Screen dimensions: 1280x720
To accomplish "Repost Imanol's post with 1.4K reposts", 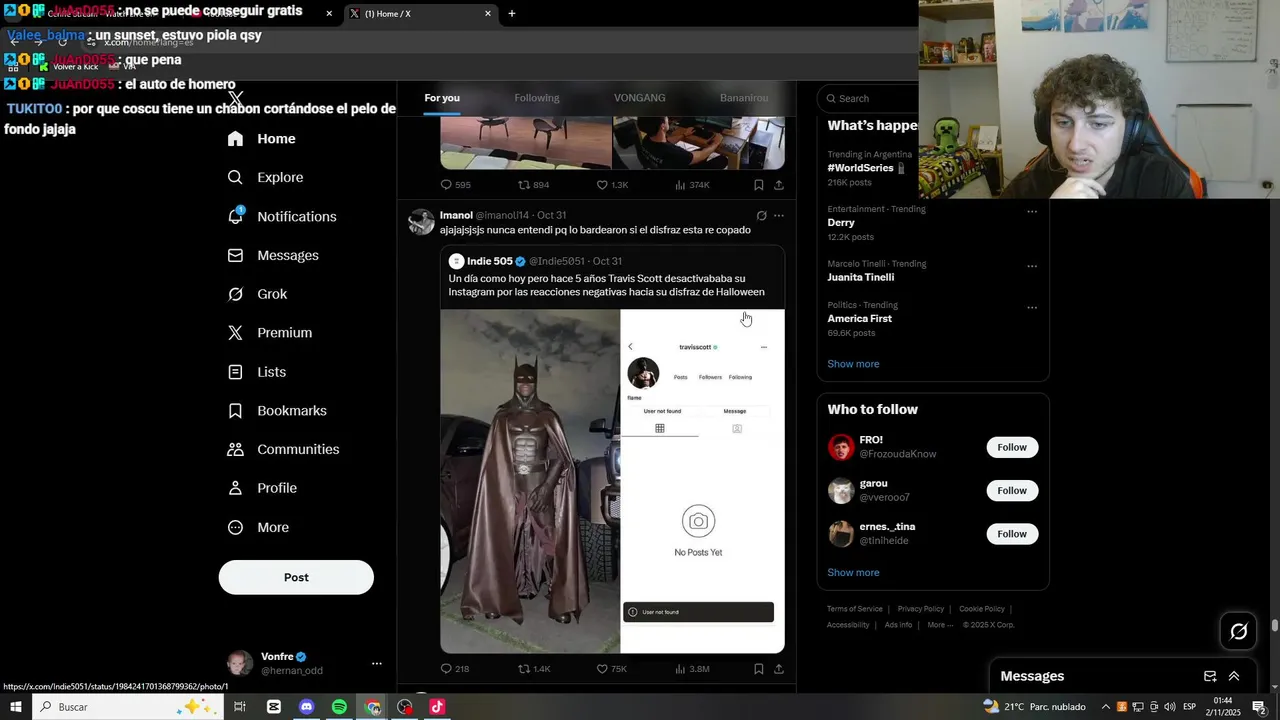I will (x=534, y=669).
